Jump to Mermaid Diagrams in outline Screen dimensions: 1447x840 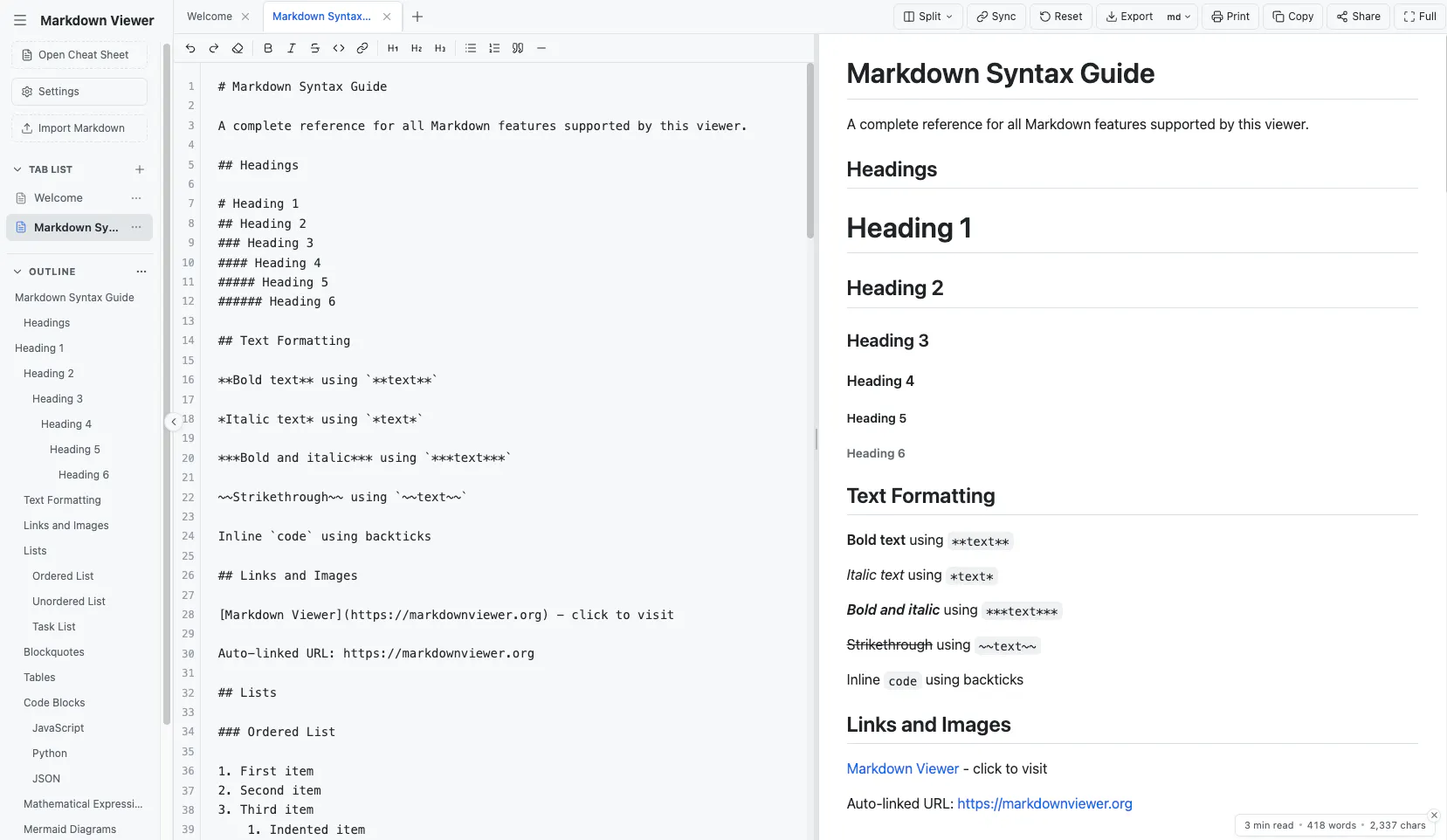coord(70,830)
